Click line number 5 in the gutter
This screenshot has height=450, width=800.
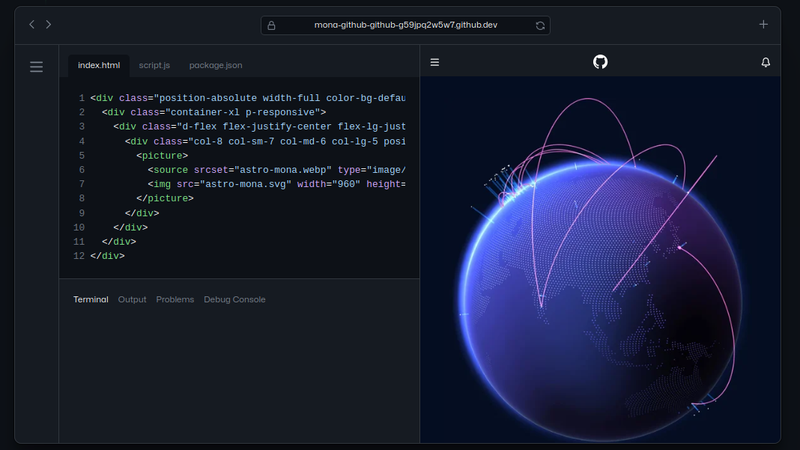[x=82, y=156]
